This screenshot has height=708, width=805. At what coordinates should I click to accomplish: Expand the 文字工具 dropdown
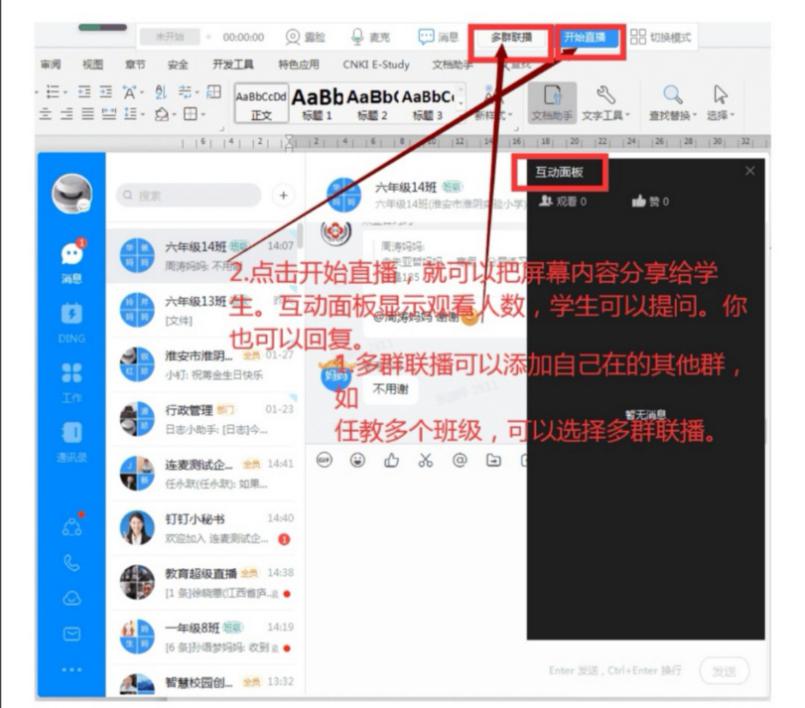click(607, 115)
